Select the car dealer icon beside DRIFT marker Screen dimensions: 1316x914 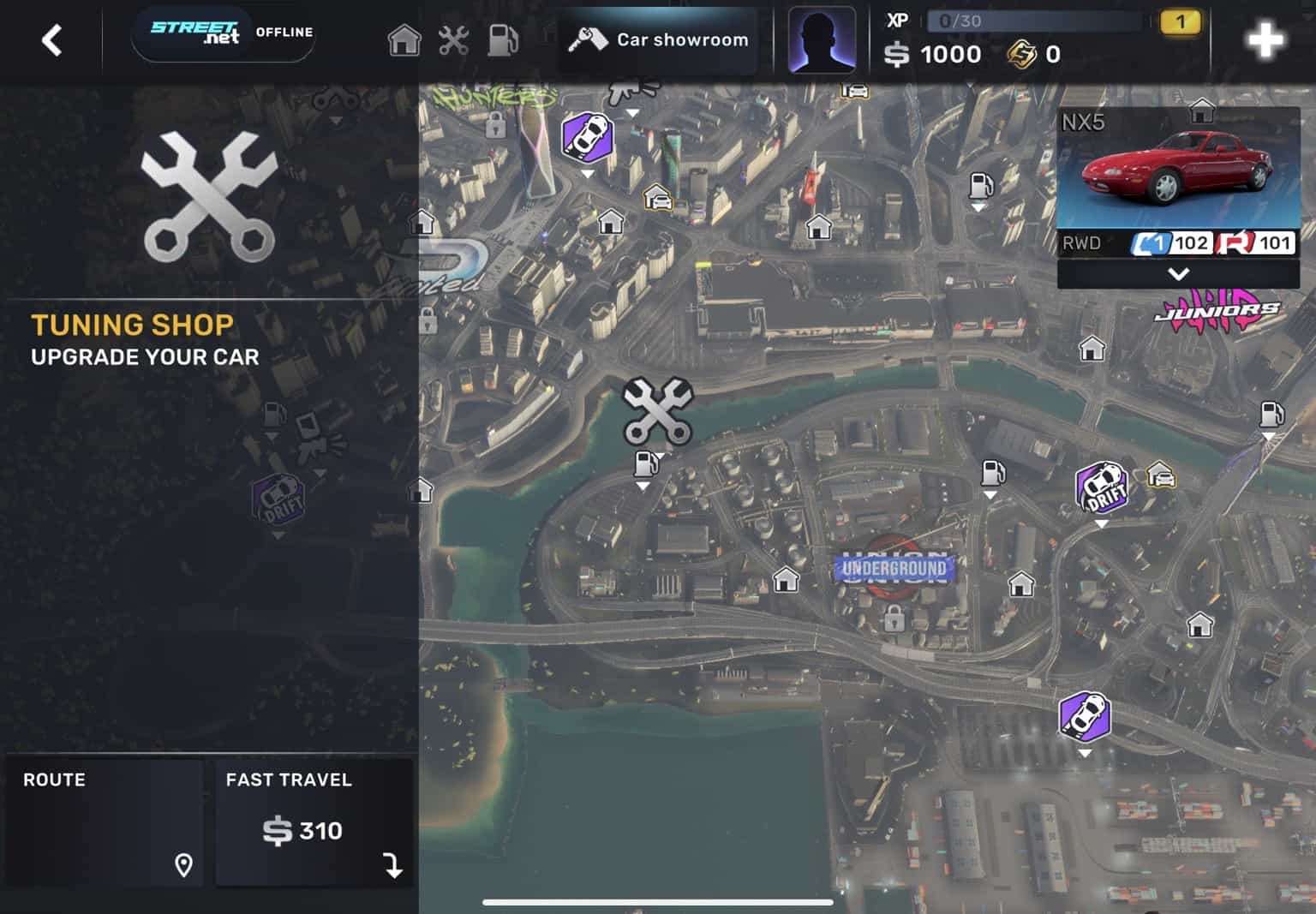(1161, 474)
